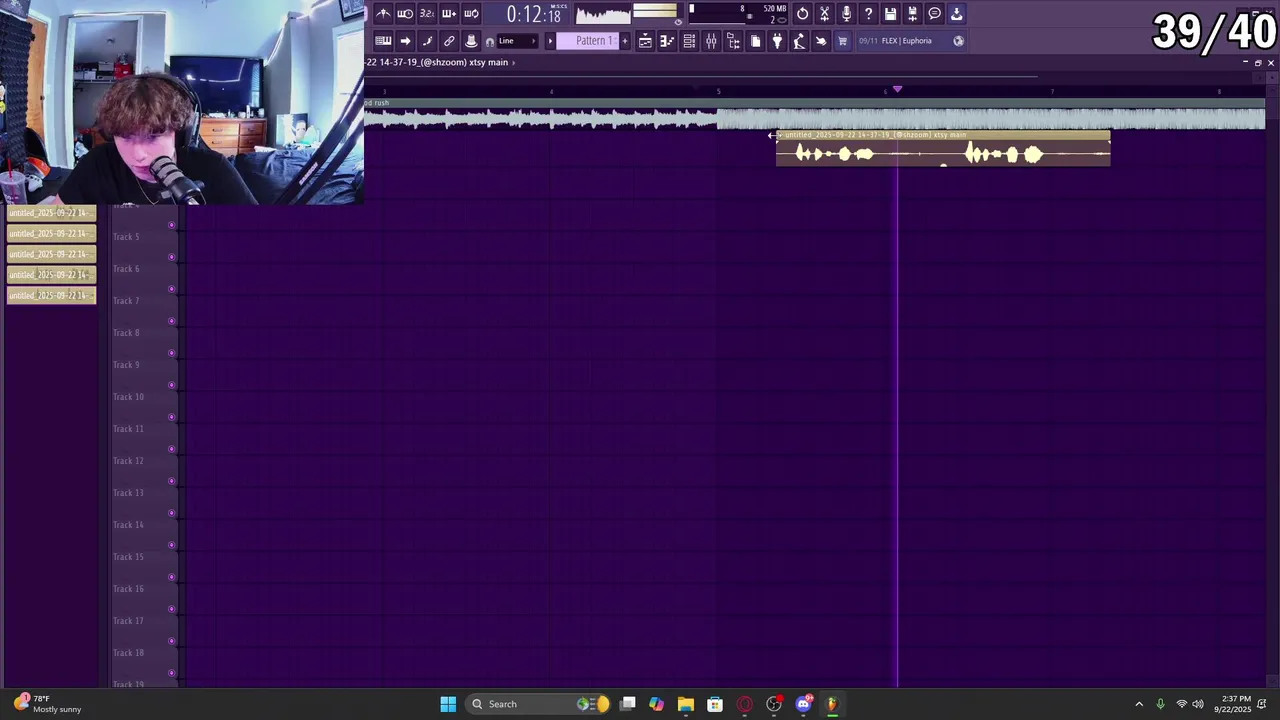The height and width of the screenshot is (720, 1280).
Task: Toggle the metronome
Action: click(x=383, y=13)
